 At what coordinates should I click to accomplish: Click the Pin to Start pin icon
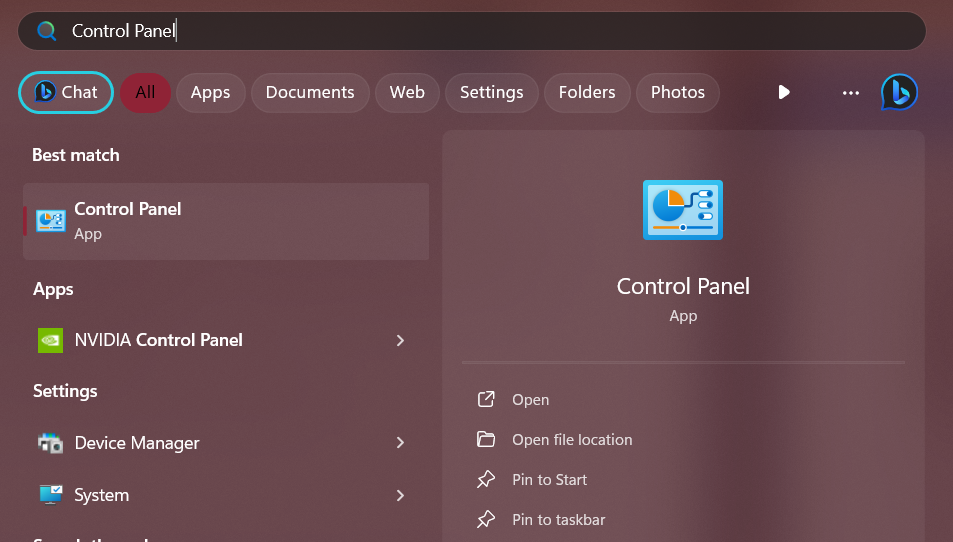tap(486, 480)
